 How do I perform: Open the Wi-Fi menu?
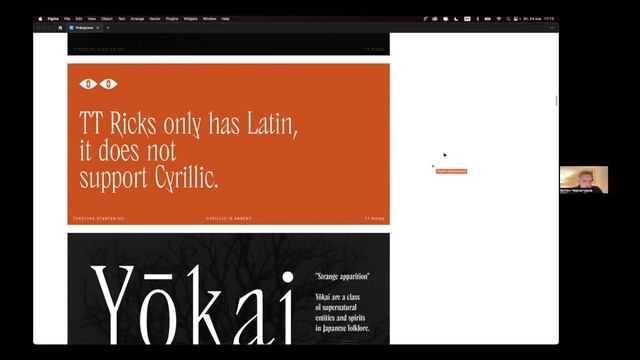point(498,19)
